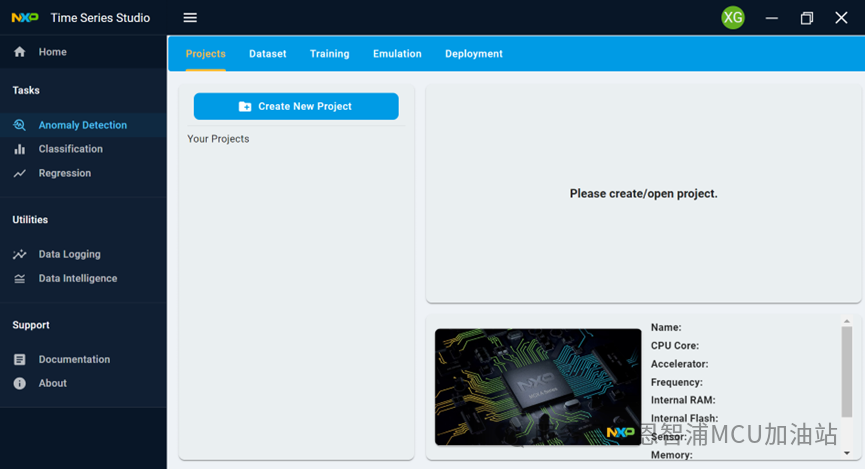Click the scroll down arrow in device panel
Screen dimensions: 865x469
(x=847, y=453)
